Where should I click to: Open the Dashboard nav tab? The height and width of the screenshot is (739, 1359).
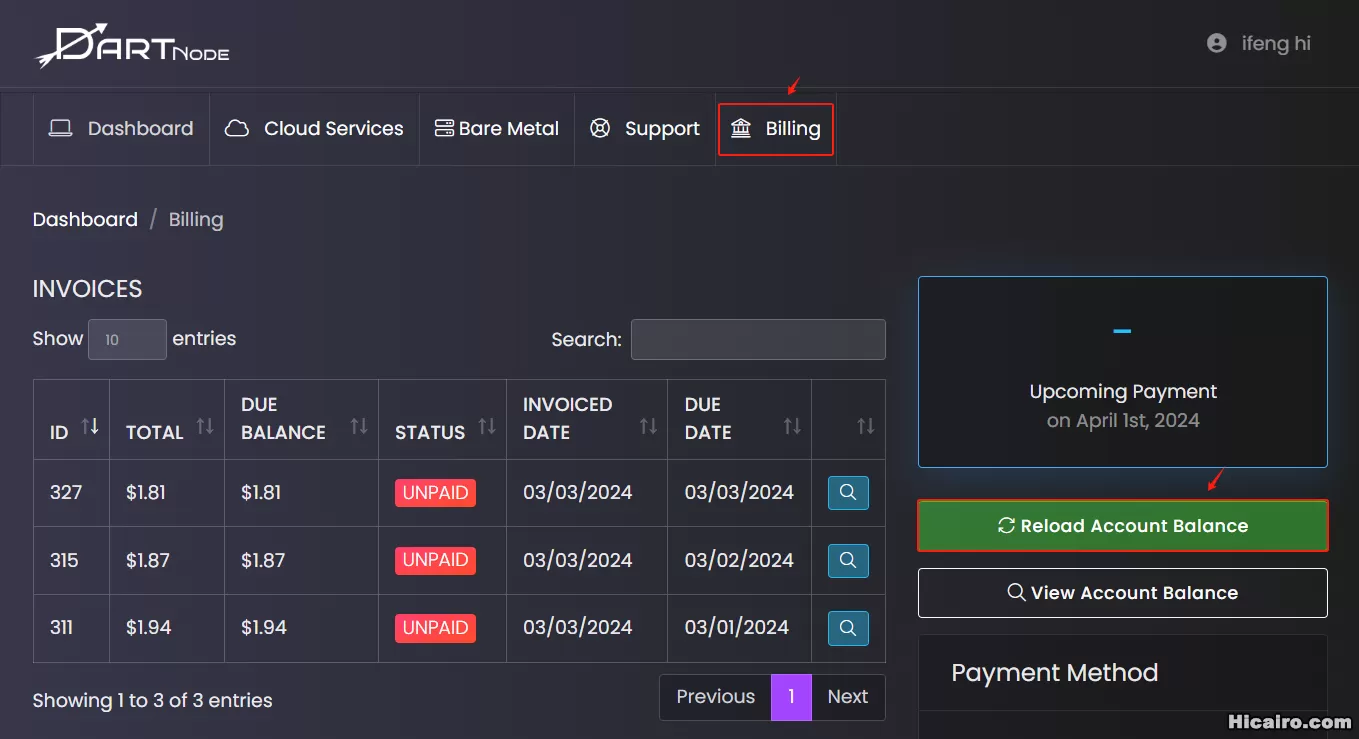(121, 129)
